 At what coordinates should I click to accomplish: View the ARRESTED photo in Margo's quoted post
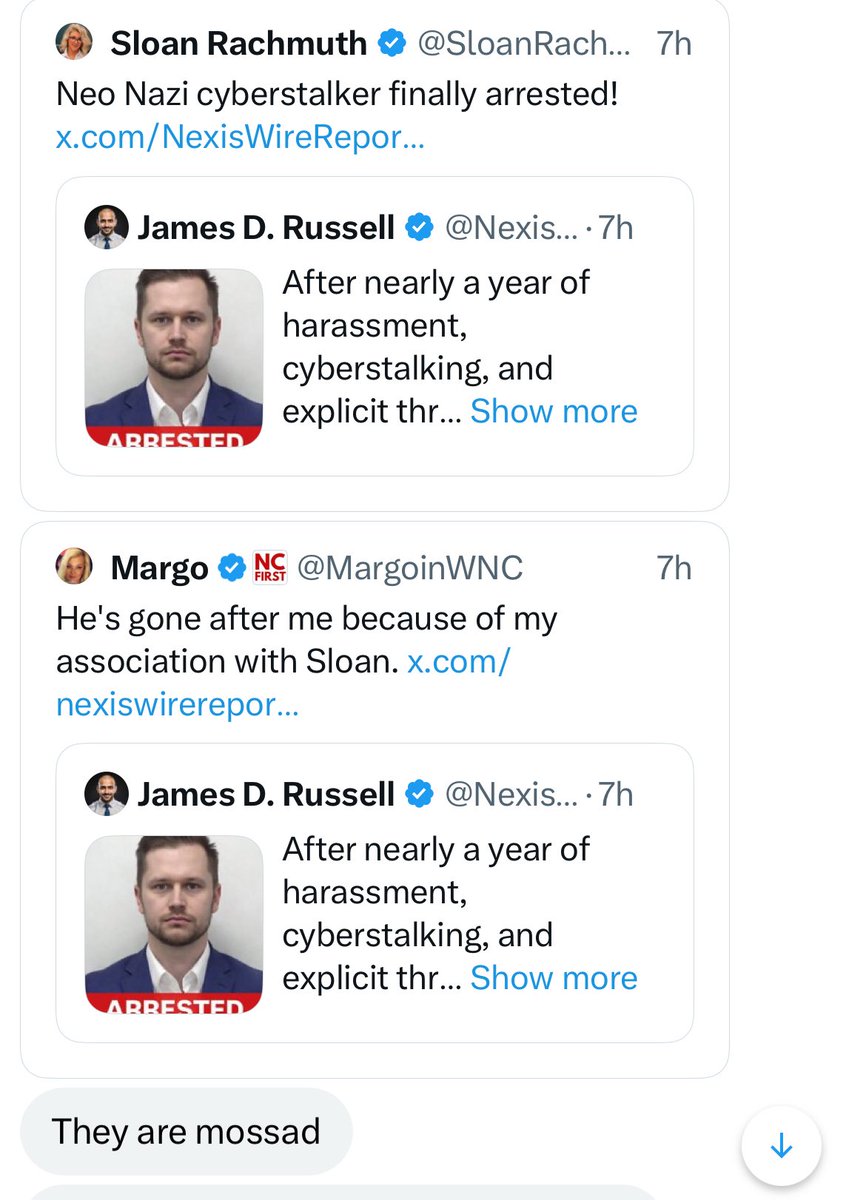click(174, 923)
